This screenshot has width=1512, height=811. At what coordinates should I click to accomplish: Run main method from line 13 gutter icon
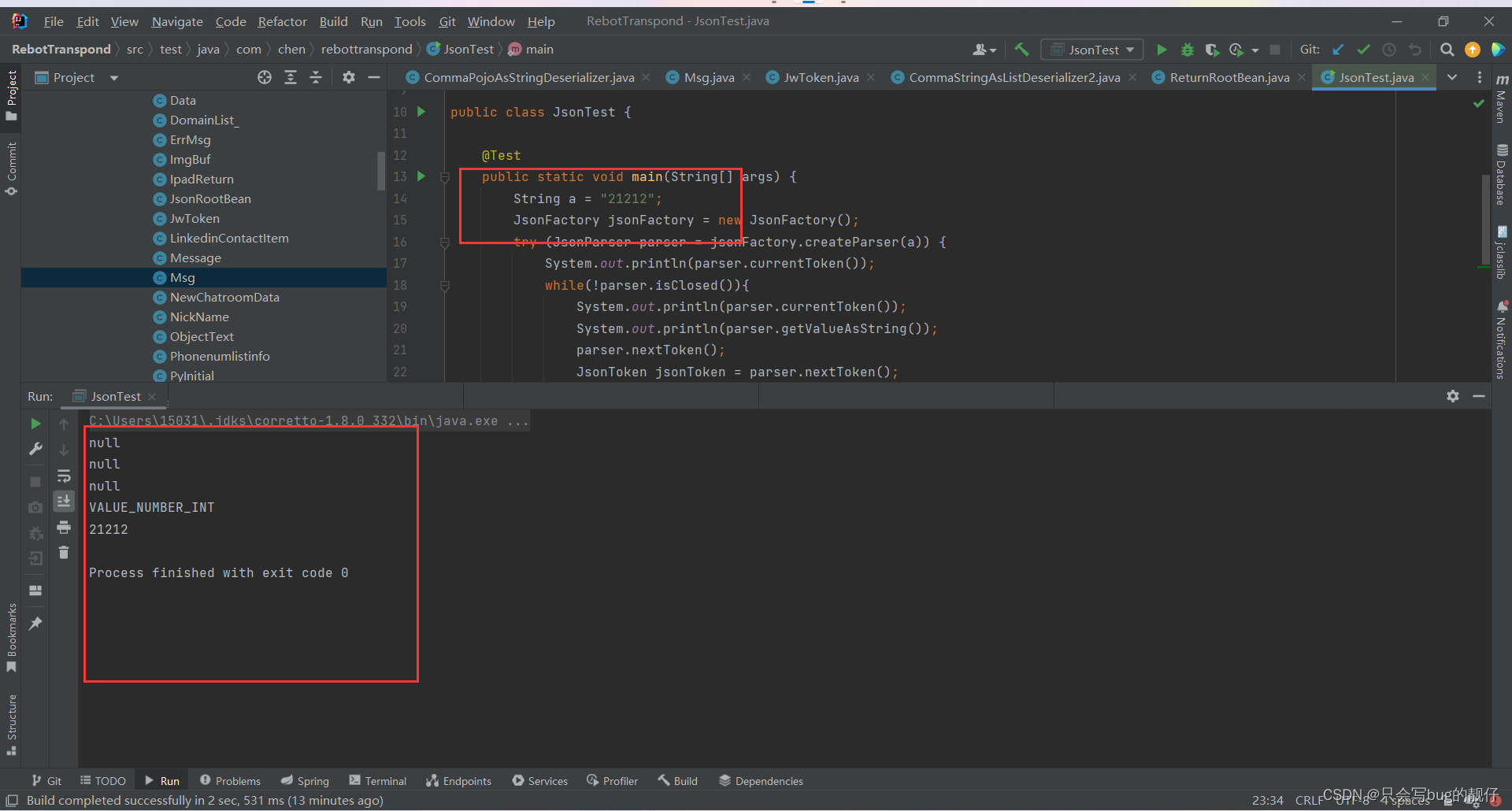click(421, 177)
